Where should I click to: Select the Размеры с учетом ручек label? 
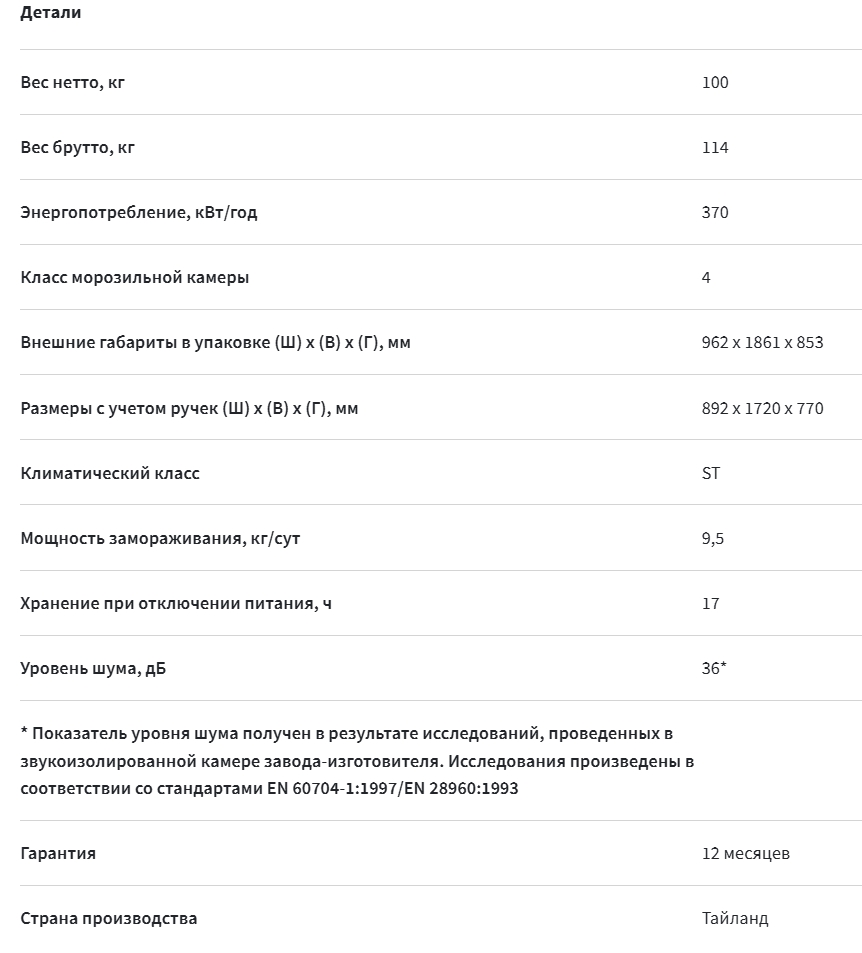[x=189, y=408]
